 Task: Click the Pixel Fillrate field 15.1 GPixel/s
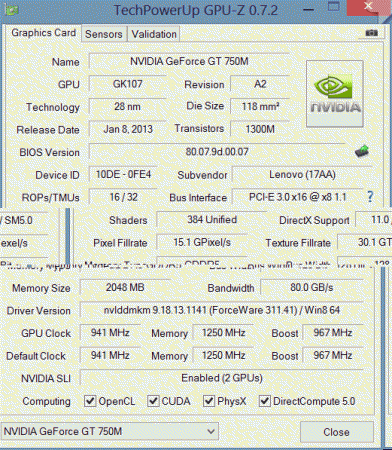click(202, 242)
